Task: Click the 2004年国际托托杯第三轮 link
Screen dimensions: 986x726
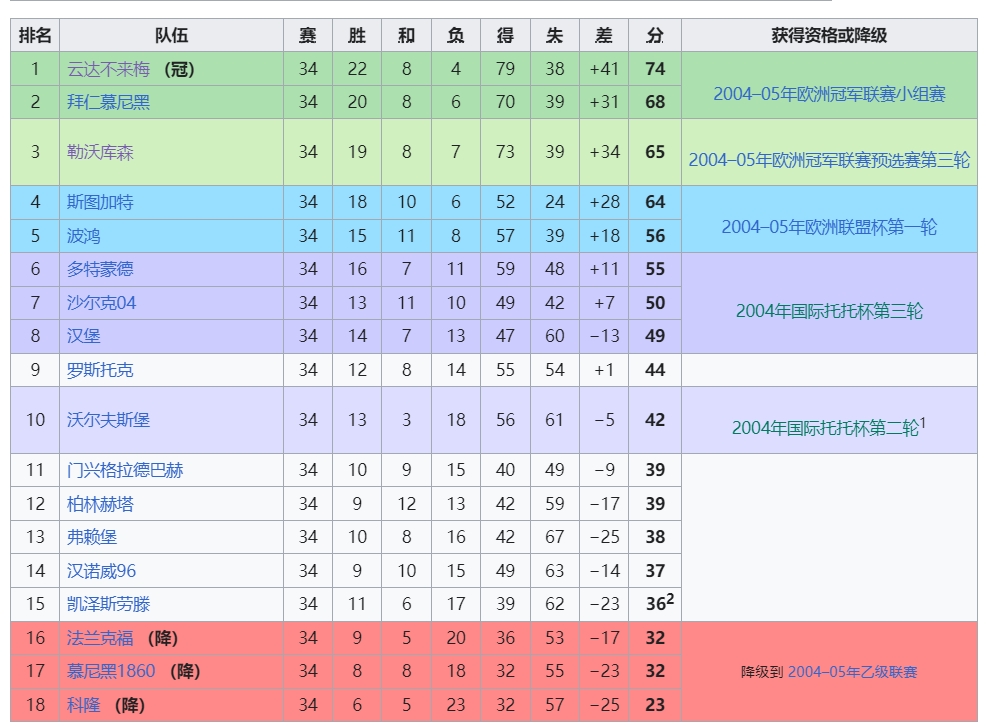Action: [x=829, y=311]
